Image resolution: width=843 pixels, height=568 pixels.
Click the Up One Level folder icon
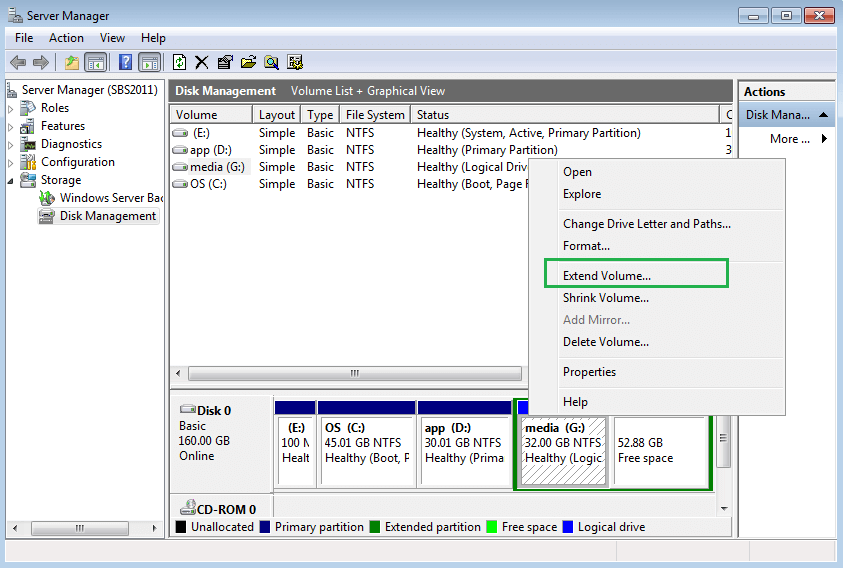click(72, 62)
